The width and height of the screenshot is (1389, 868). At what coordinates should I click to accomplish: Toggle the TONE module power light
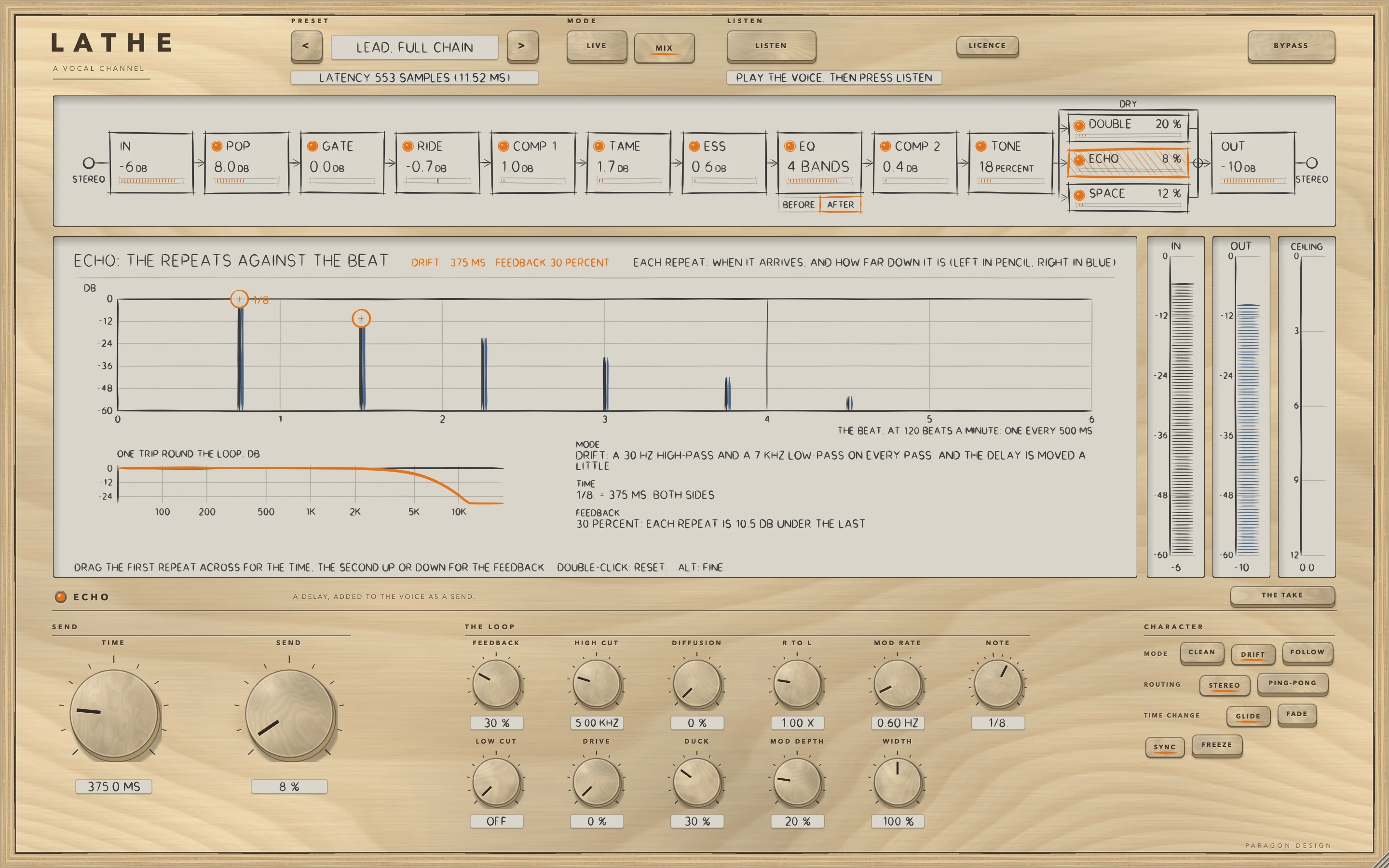coord(981,147)
